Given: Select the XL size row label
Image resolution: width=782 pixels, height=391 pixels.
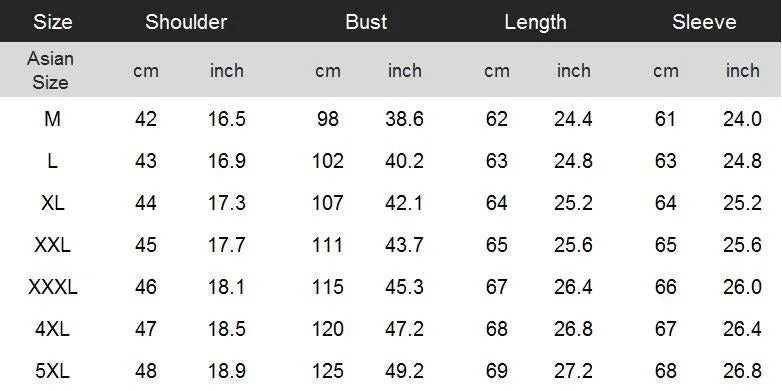Looking at the screenshot, I should coord(52,203).
